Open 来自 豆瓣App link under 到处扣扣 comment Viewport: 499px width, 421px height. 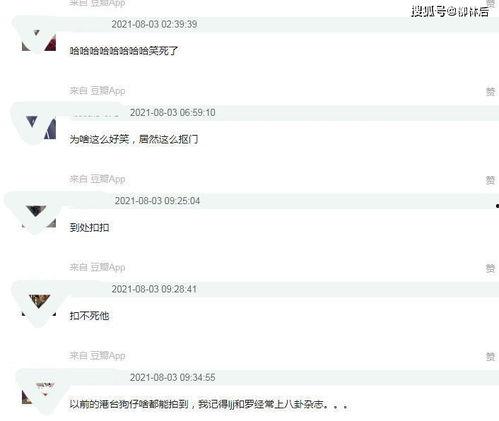tap(97, 267)
